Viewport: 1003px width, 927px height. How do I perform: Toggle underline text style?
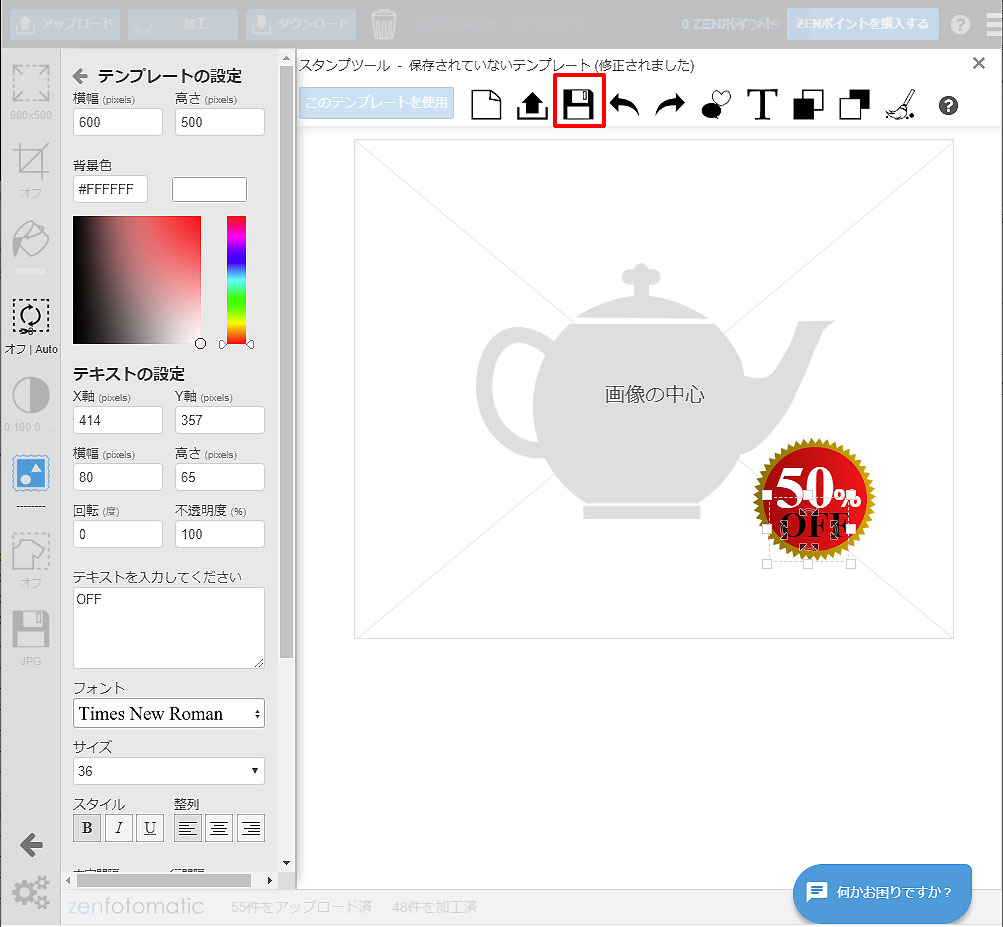tap(150, 828)
